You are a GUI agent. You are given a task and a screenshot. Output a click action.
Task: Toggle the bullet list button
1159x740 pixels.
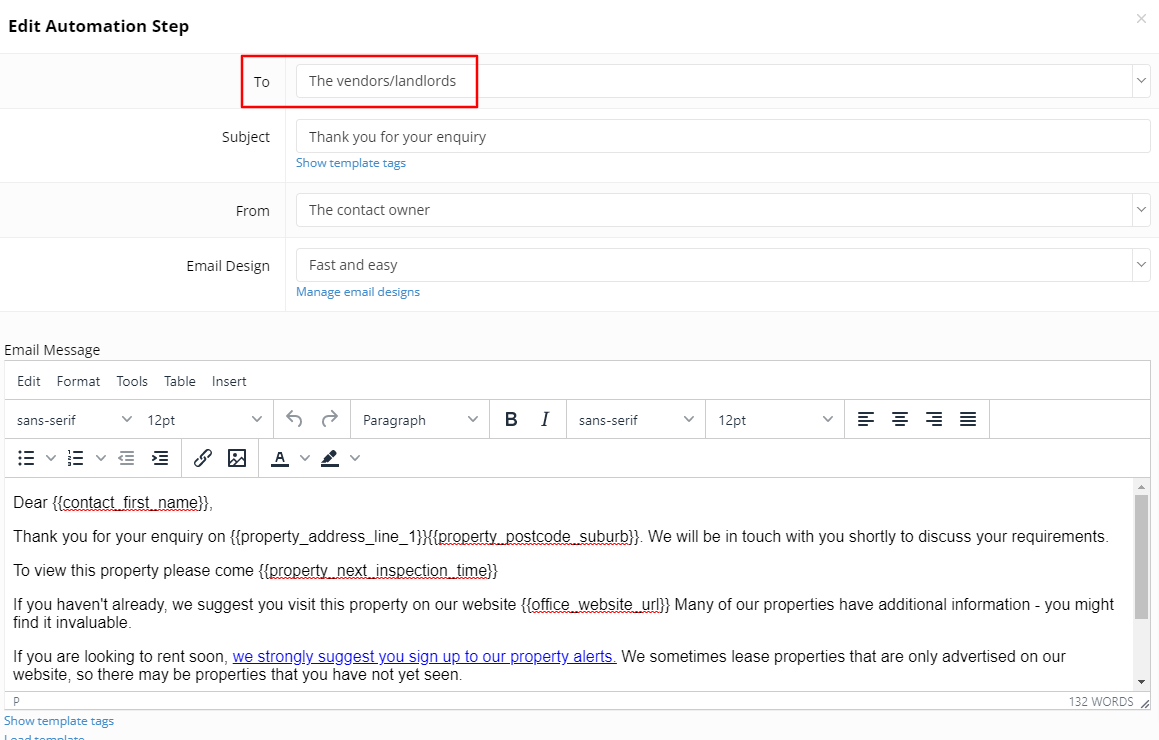27,458
